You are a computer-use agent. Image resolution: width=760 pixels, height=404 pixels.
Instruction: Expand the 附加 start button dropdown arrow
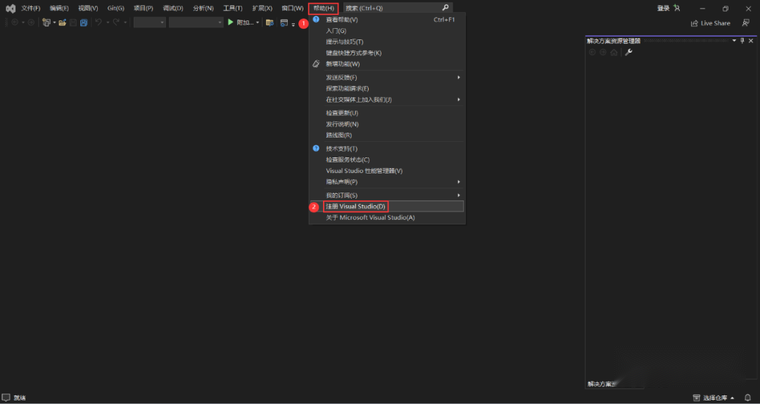258,23
